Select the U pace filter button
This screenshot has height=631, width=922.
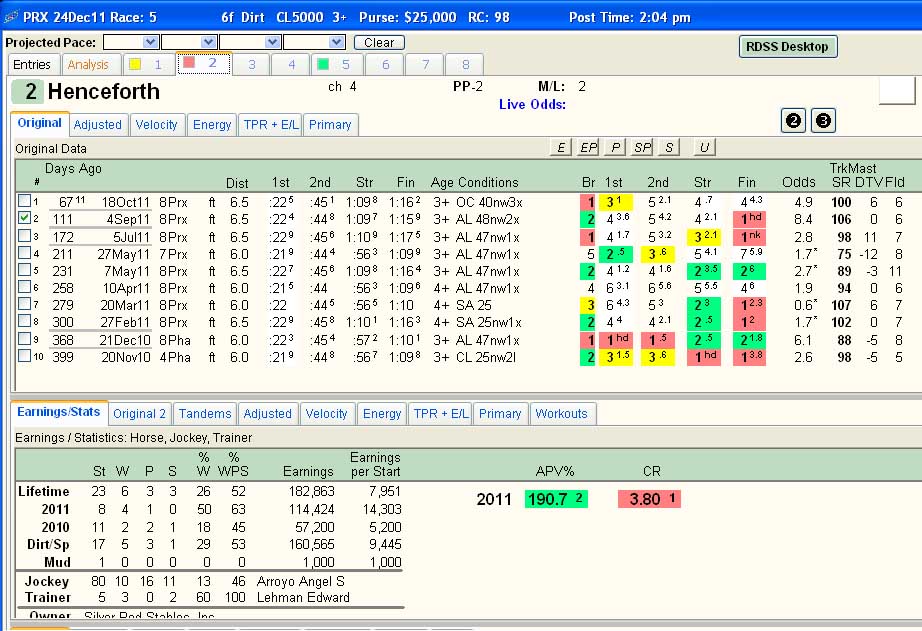[704, 148]
